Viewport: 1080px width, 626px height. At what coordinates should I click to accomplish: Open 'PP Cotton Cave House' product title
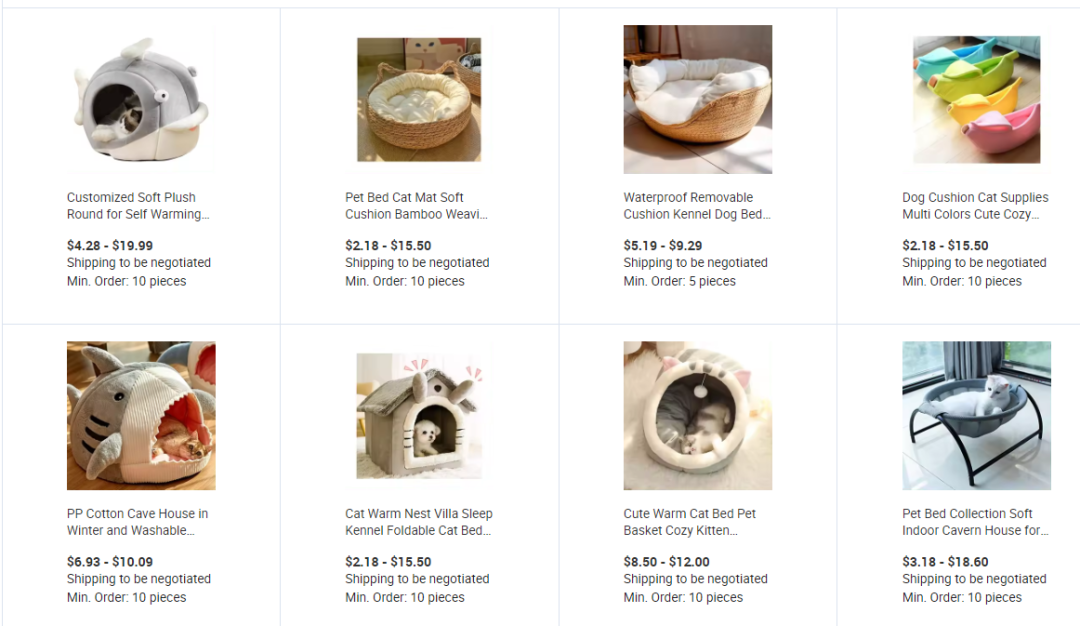click(x=137, y=521)
